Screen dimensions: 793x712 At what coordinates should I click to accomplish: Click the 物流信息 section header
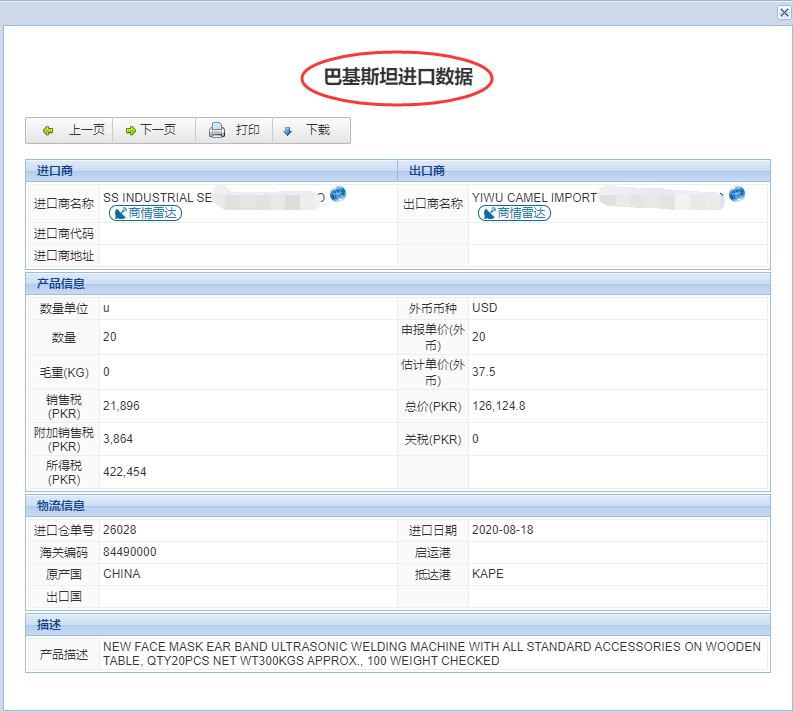click(x=61, y=506)
